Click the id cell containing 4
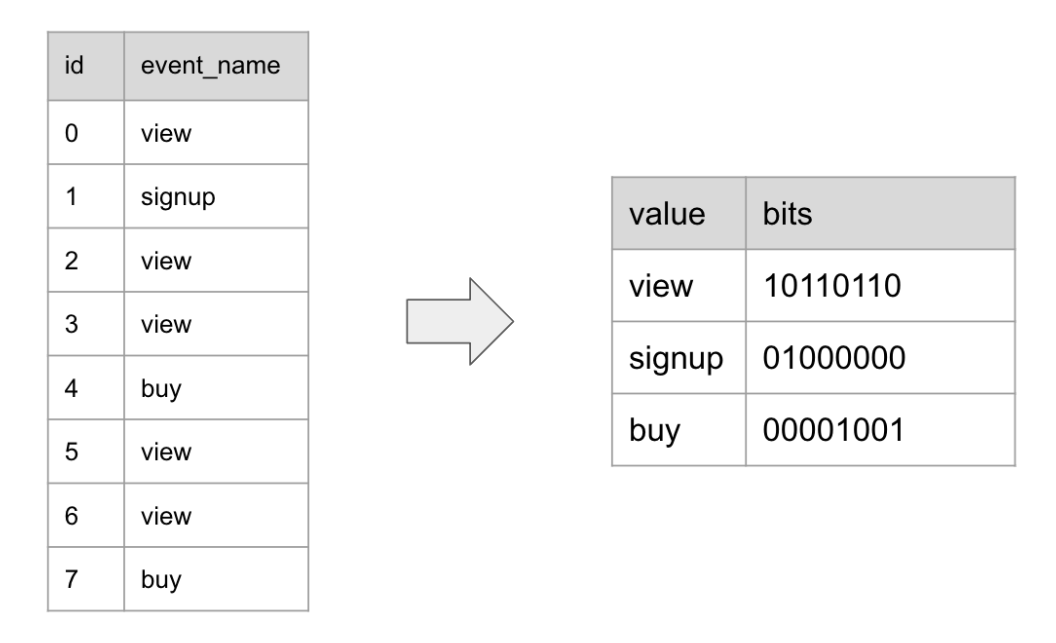The height and width of the screenshot is (643, 1056). 70,387
